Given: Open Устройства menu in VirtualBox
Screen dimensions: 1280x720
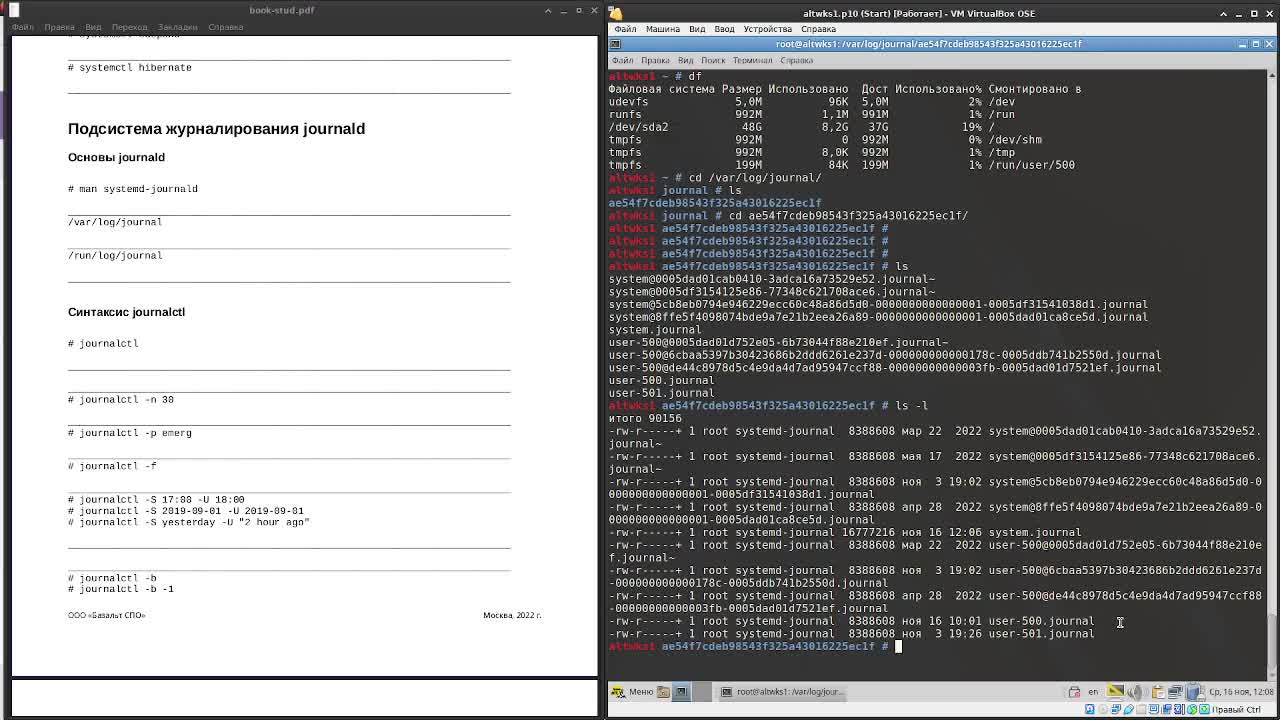Looking at the screenshot, I should [x=767, y=29].
